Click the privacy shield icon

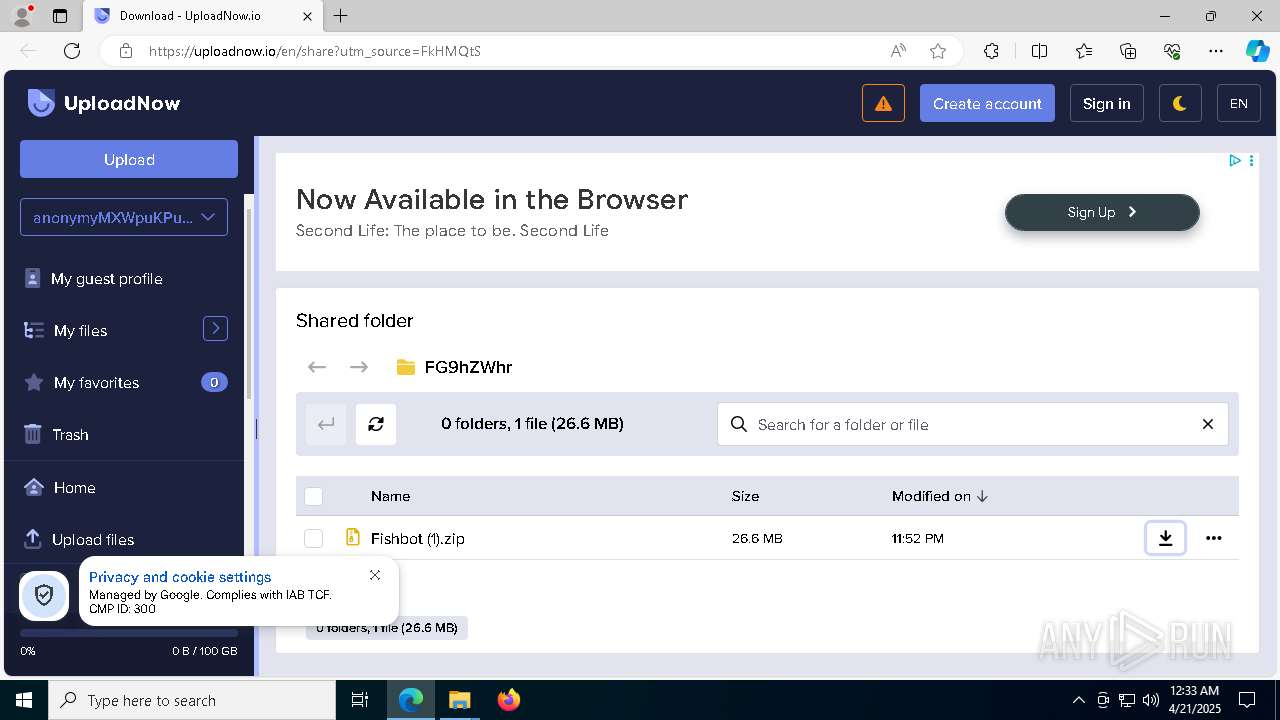44,596
